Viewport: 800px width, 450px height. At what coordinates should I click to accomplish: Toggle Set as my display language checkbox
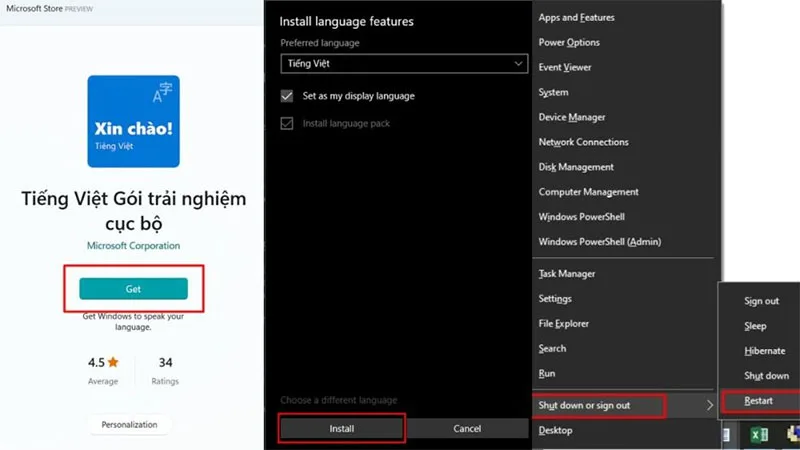point(287,96)
